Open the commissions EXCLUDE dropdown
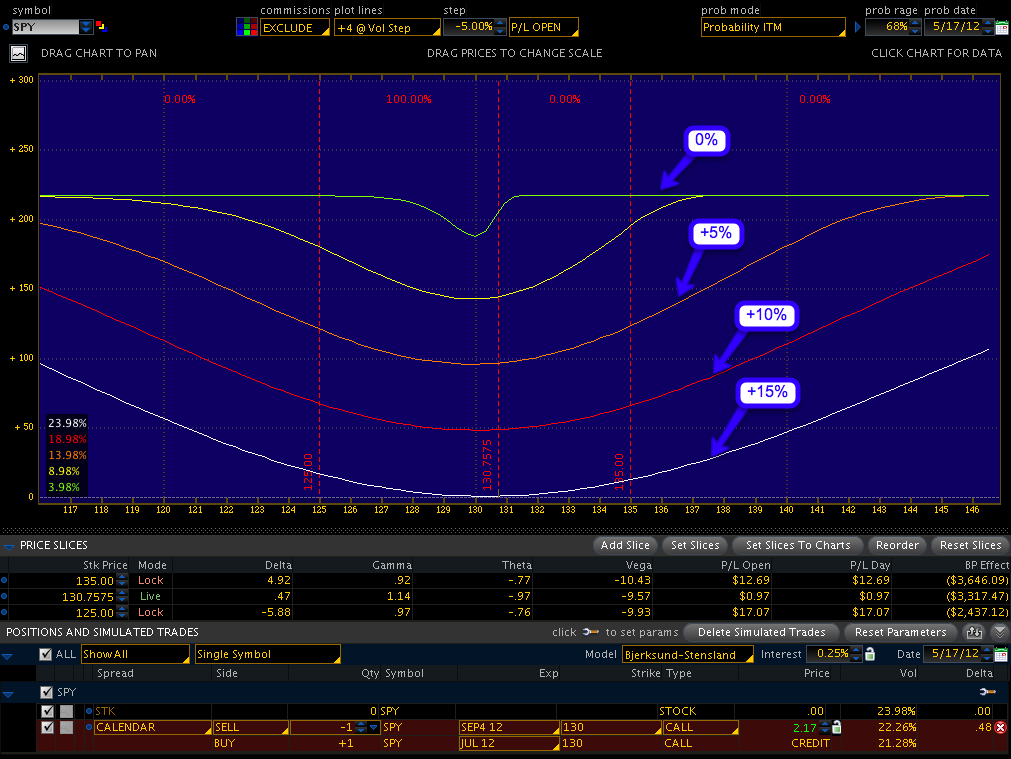Viewport: 1011px width, 759px height. 295,27
